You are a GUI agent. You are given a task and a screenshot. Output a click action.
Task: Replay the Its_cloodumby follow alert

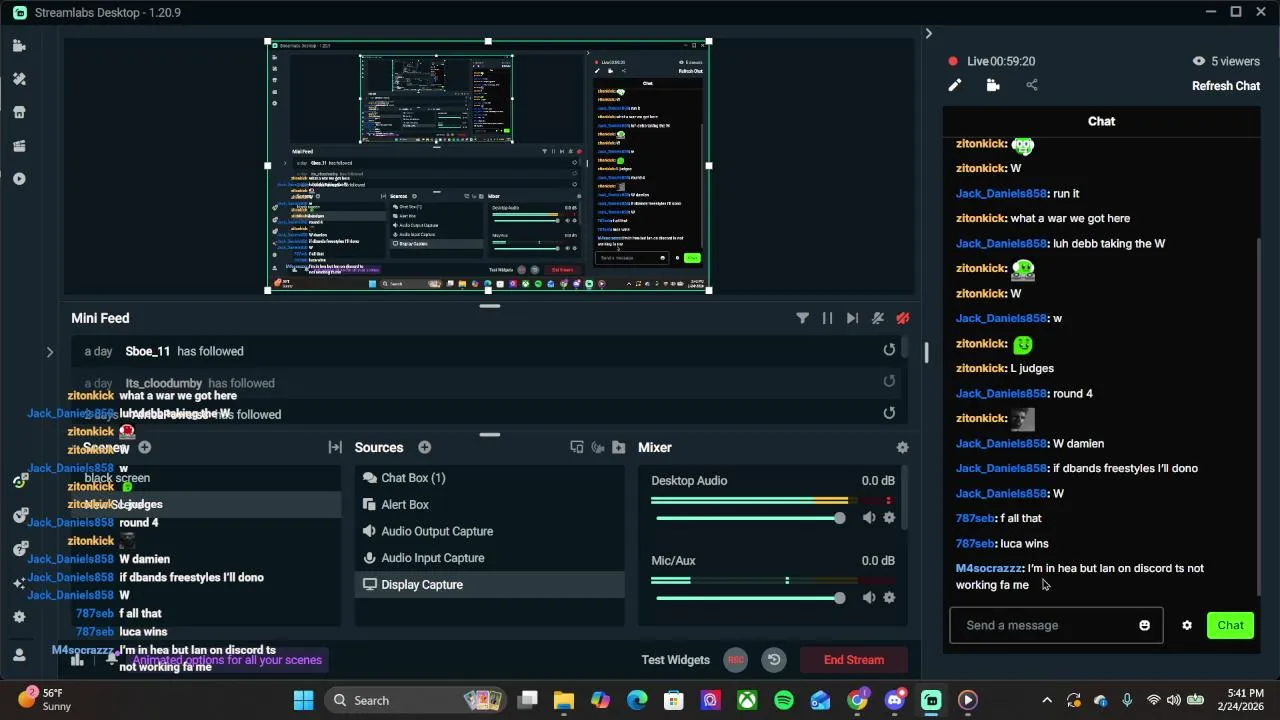coord(889,381)
